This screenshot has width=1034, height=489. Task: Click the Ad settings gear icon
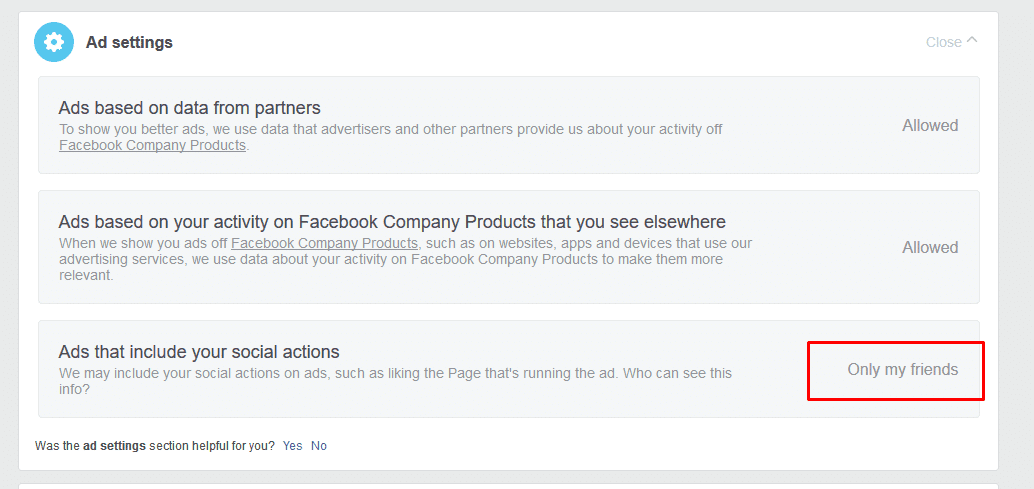click(x=54, y=42)
